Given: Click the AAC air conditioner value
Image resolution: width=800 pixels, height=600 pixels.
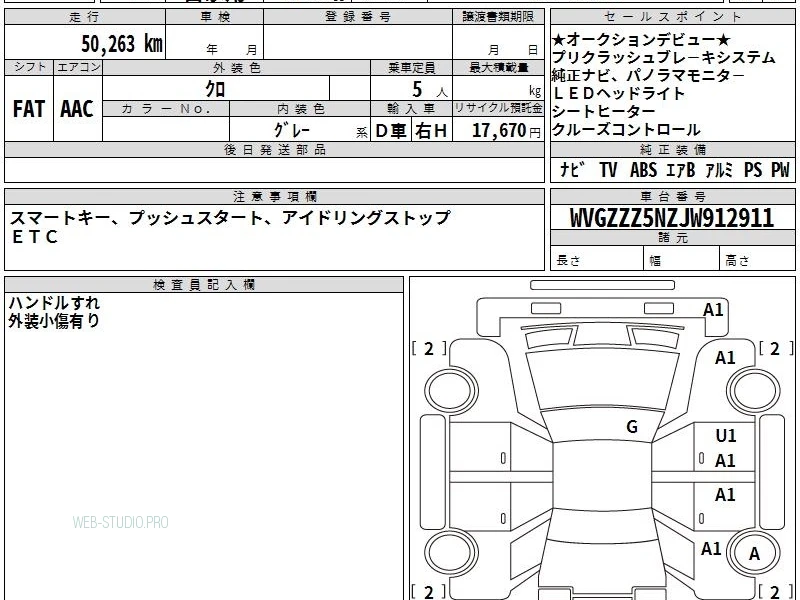Looking at the screenshot, I should click(x=77, y=109).
